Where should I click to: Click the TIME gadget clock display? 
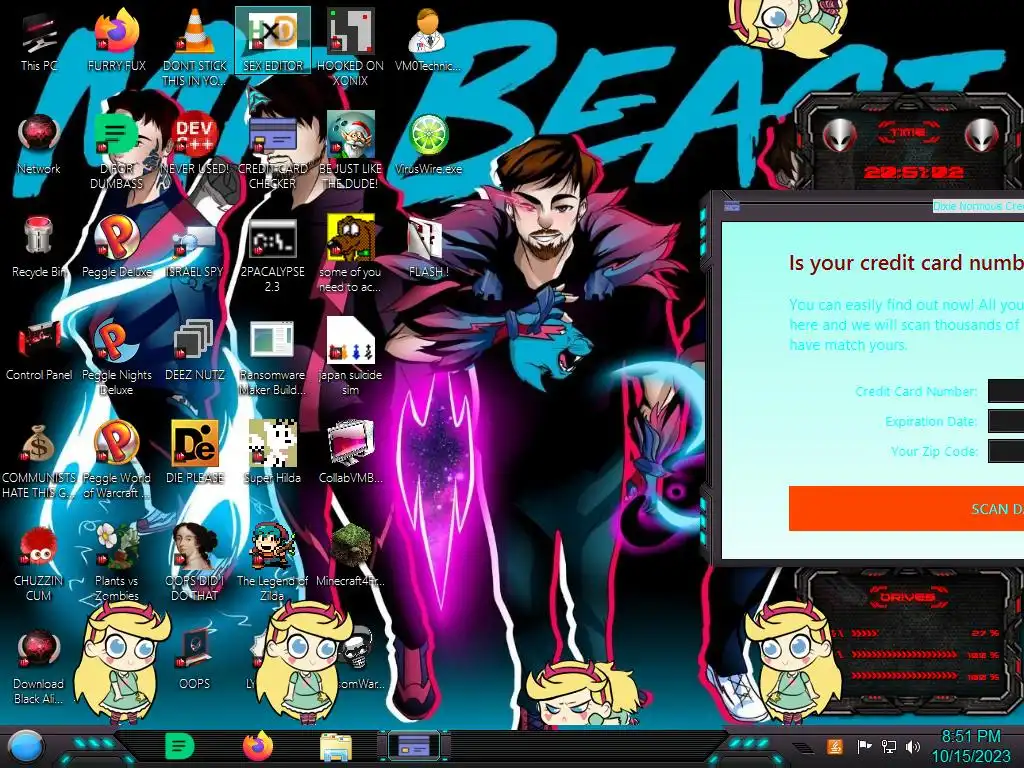[914, 172]
